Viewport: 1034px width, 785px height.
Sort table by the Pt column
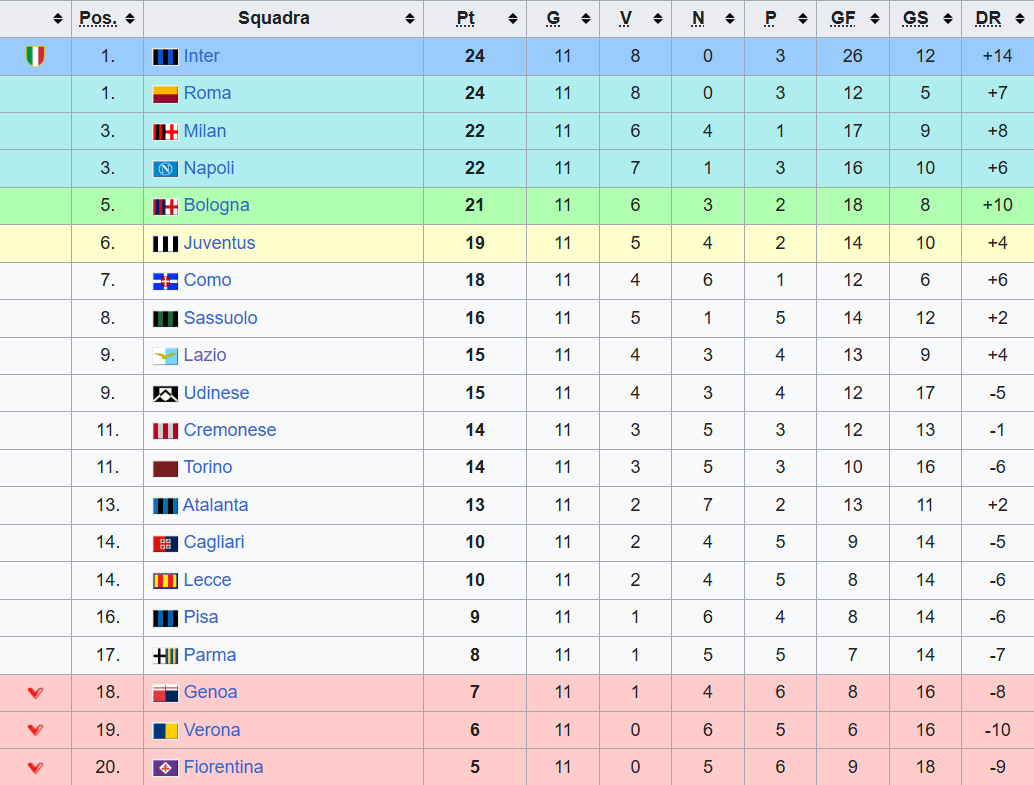(474, 18)
